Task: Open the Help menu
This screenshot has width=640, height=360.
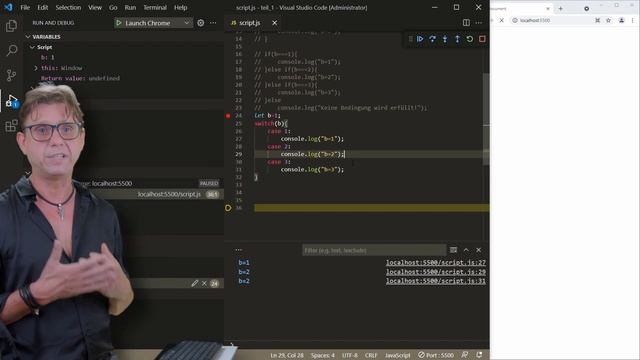Action: point(180,7)
